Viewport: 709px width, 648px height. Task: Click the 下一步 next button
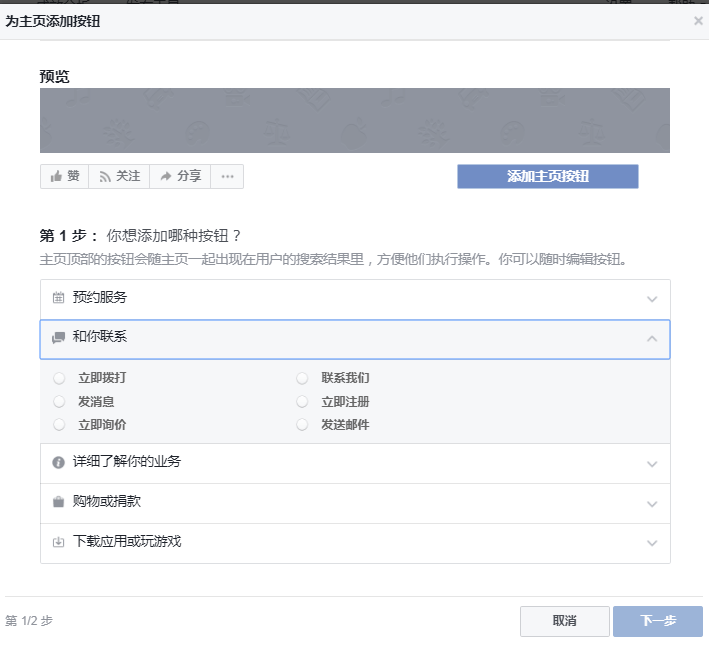658,621
